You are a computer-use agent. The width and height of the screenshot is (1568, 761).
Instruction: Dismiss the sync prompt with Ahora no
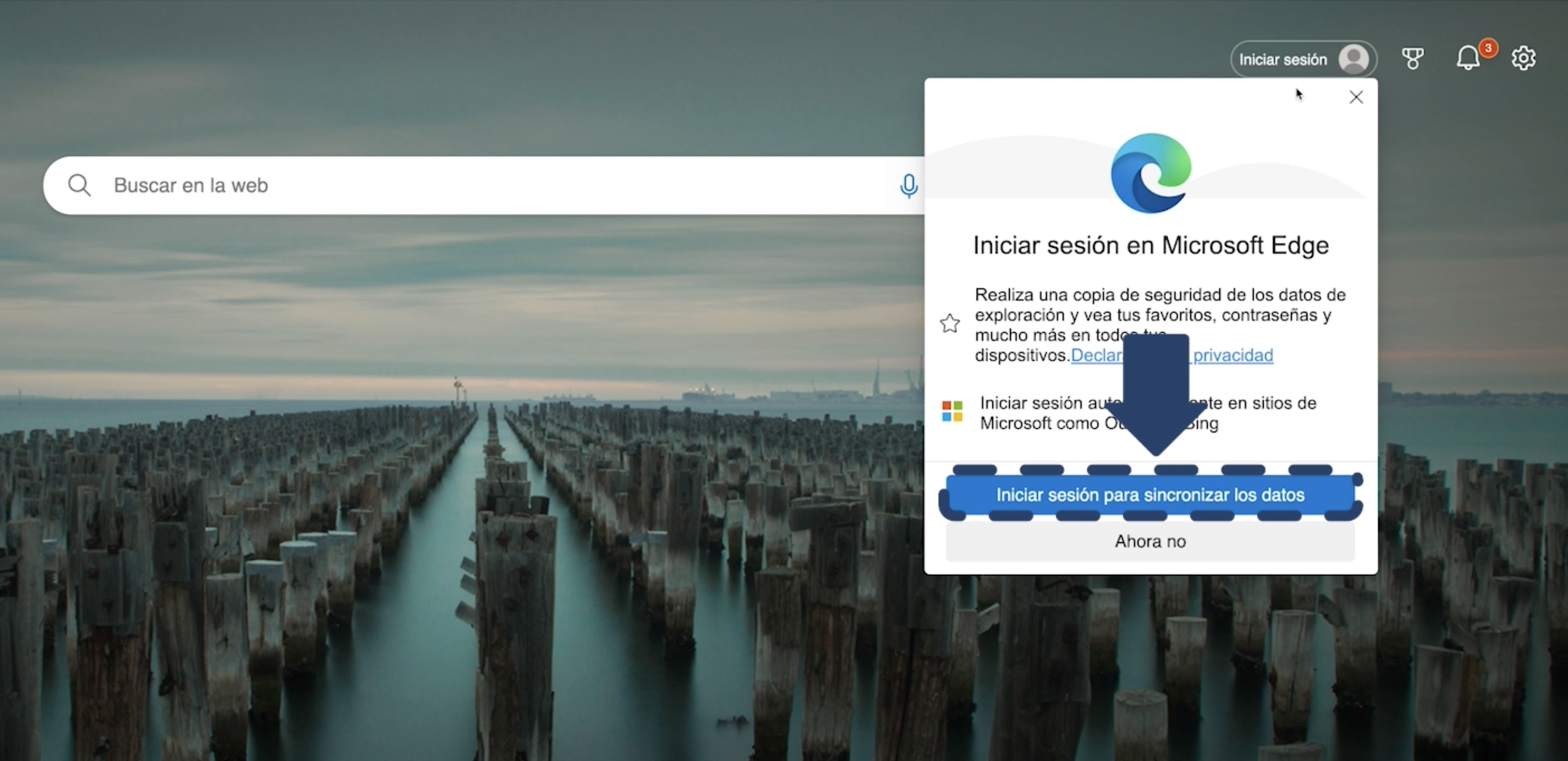point(1150,542)
